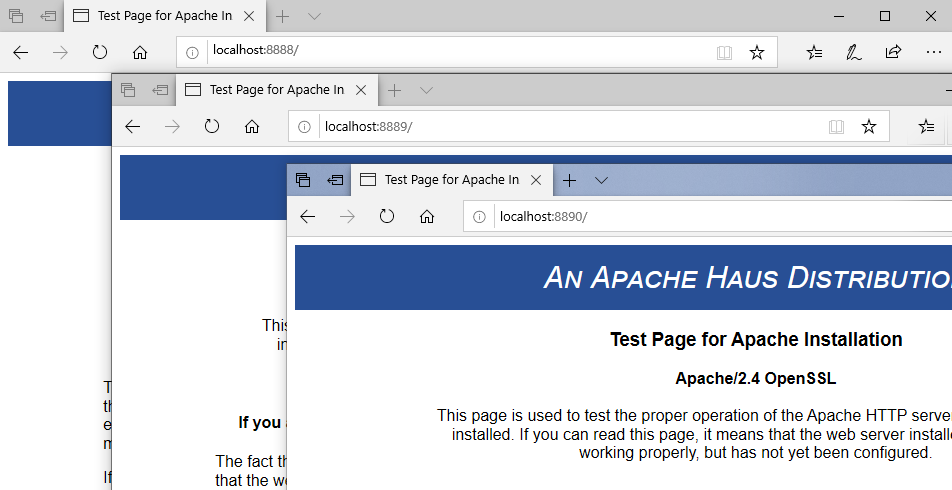Maximize the localhost:8888 window
This screenshot has height=490, width=952.
[885, 16]
